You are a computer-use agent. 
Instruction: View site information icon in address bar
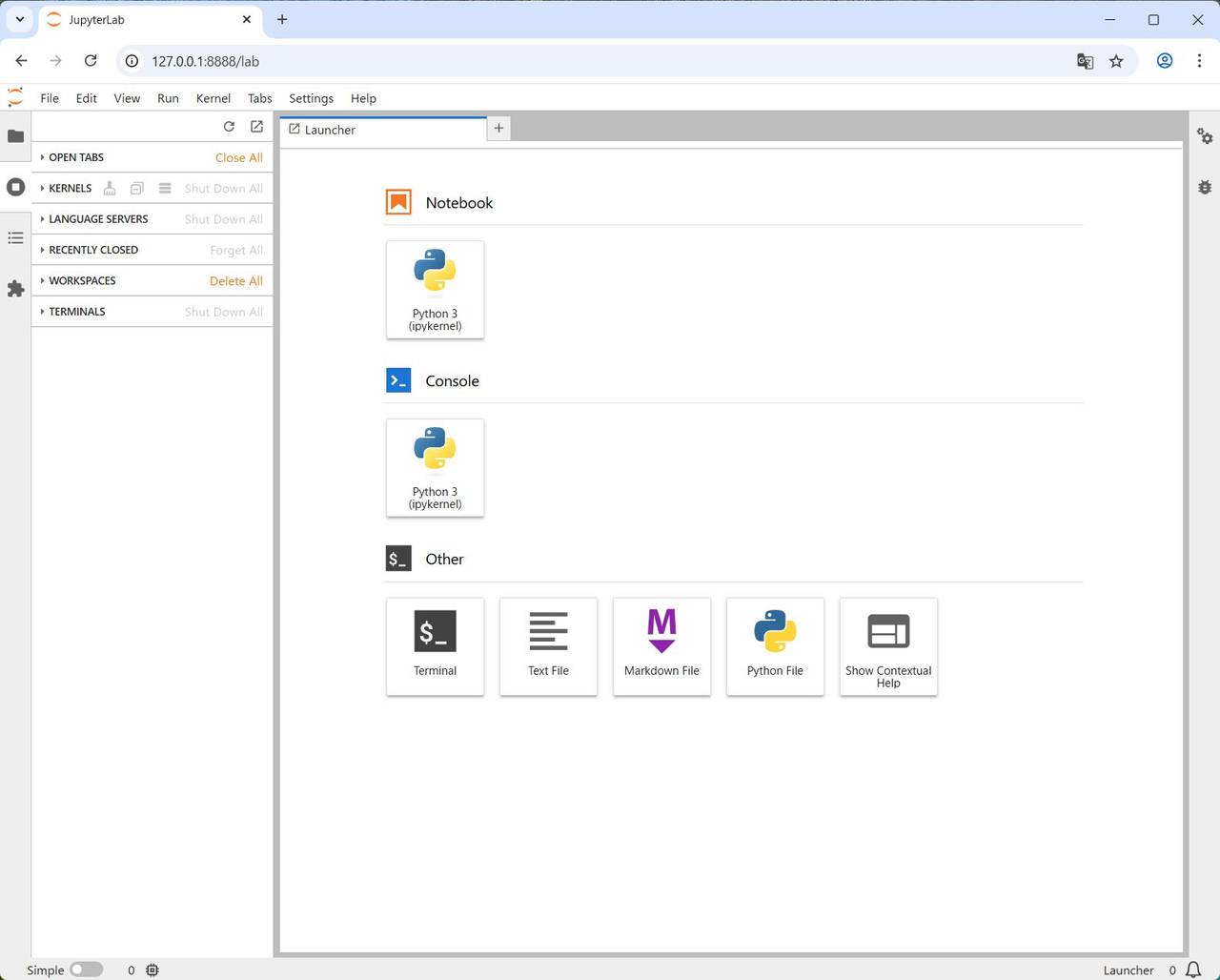(132, 61)
